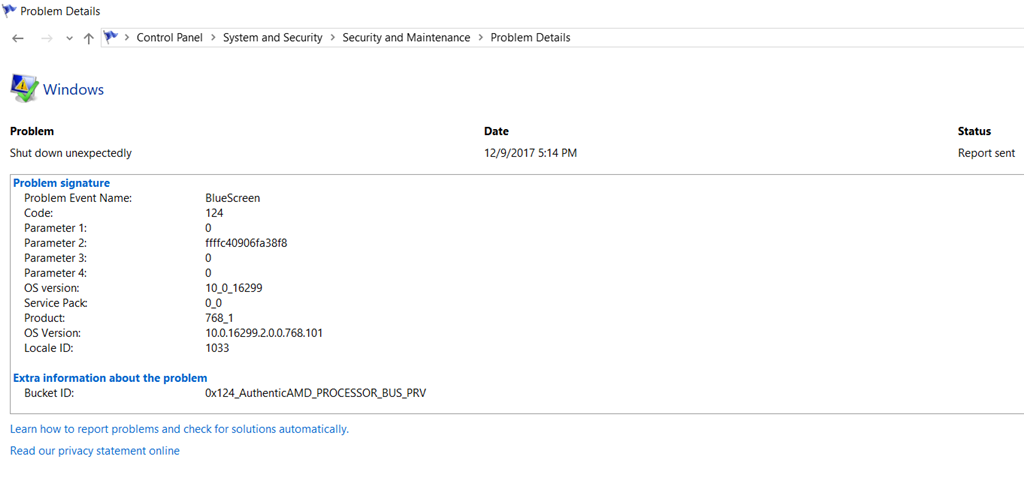
Task: Open 'Read our privacy statement online' link
Action: click(x=95, y=451)
